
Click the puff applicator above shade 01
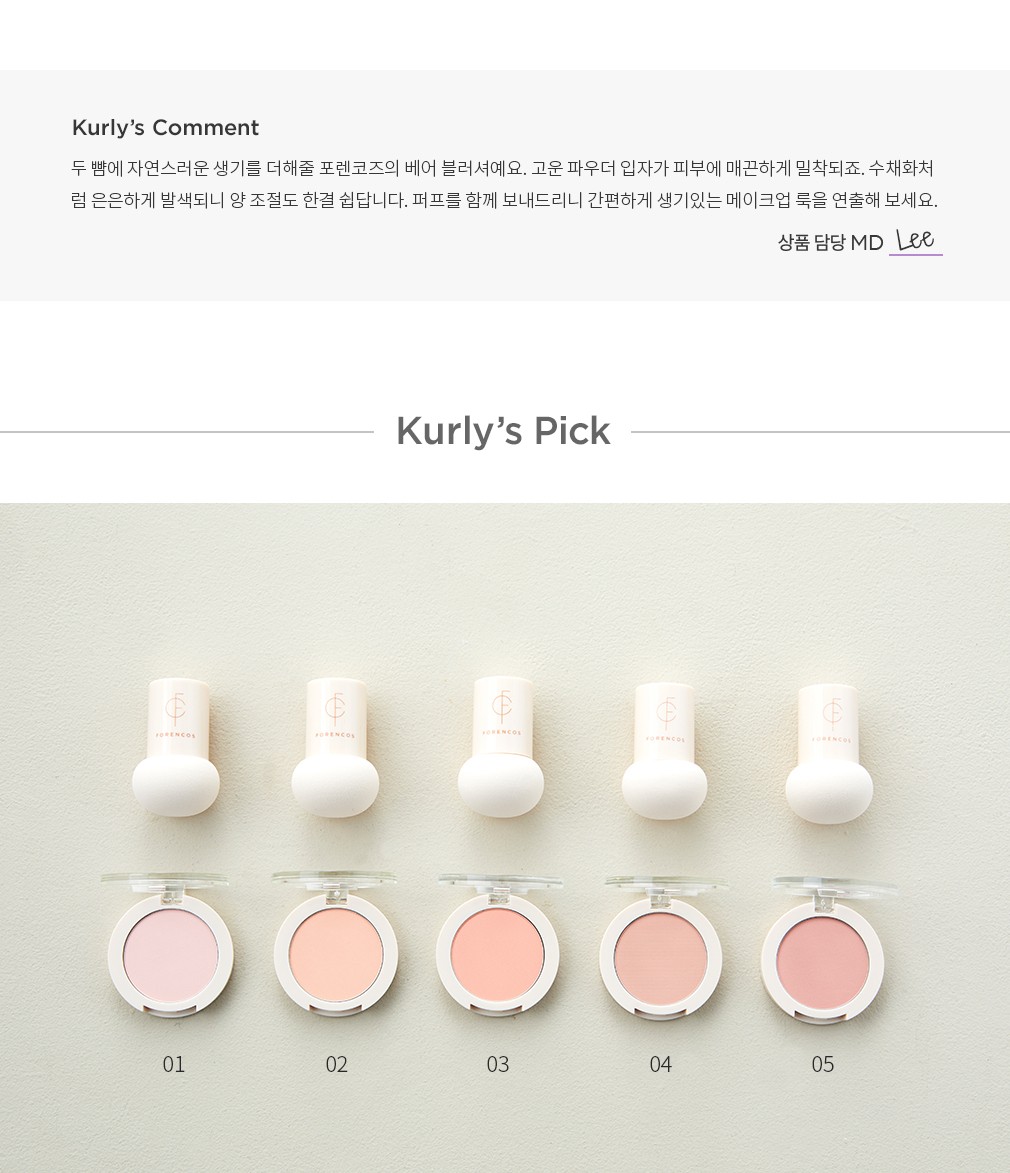tap(177, 746)
